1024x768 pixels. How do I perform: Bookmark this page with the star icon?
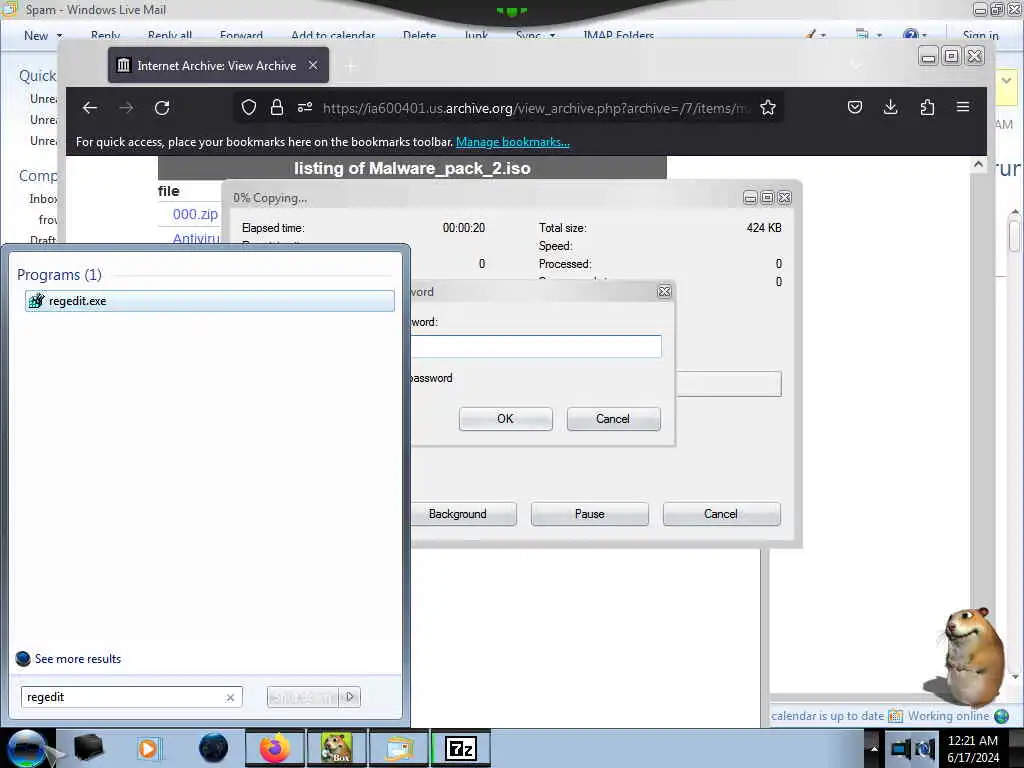[768, 108]
